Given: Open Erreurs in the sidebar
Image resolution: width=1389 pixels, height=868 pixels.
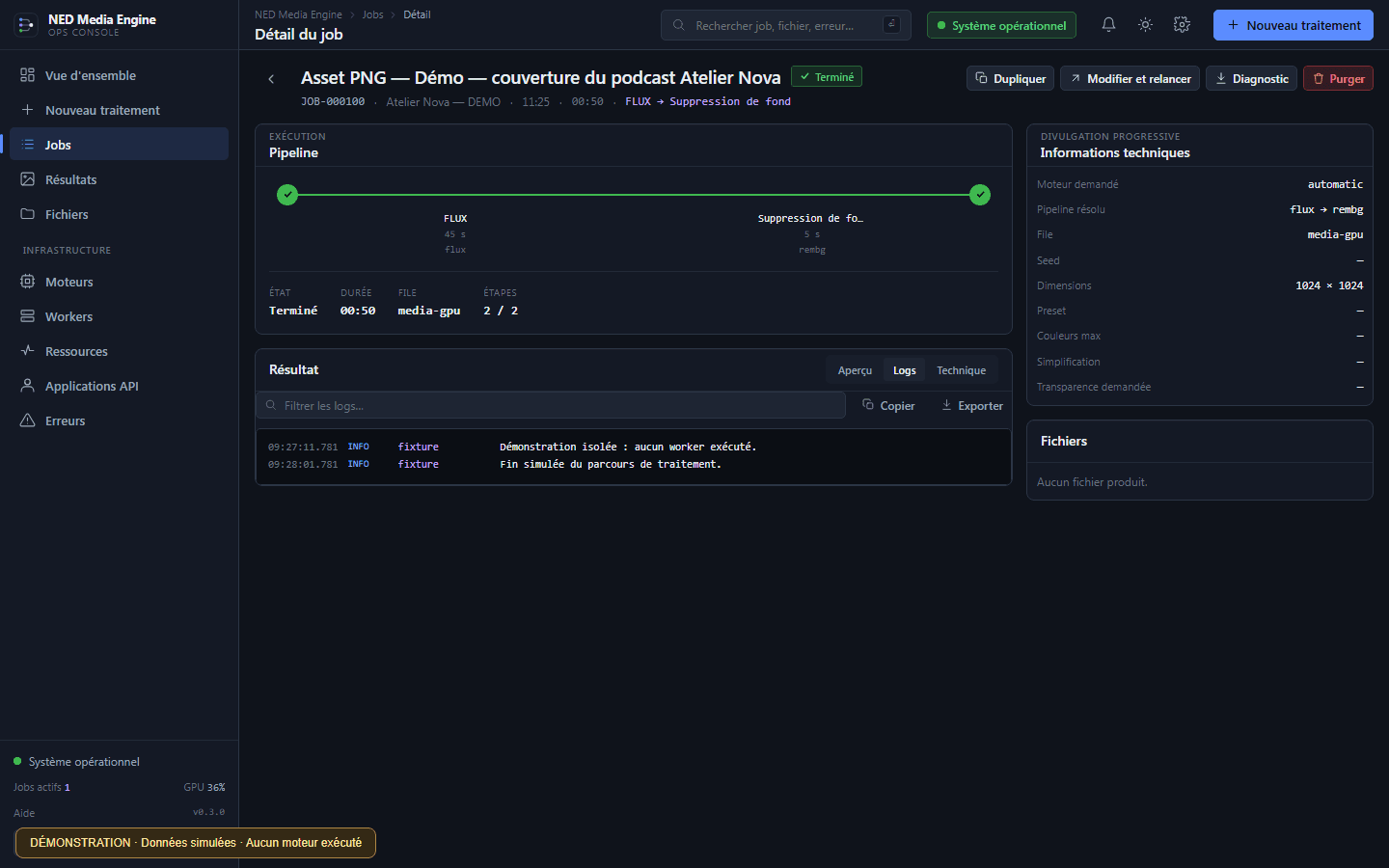Looking at the screenshot, I should coord(119,420).
